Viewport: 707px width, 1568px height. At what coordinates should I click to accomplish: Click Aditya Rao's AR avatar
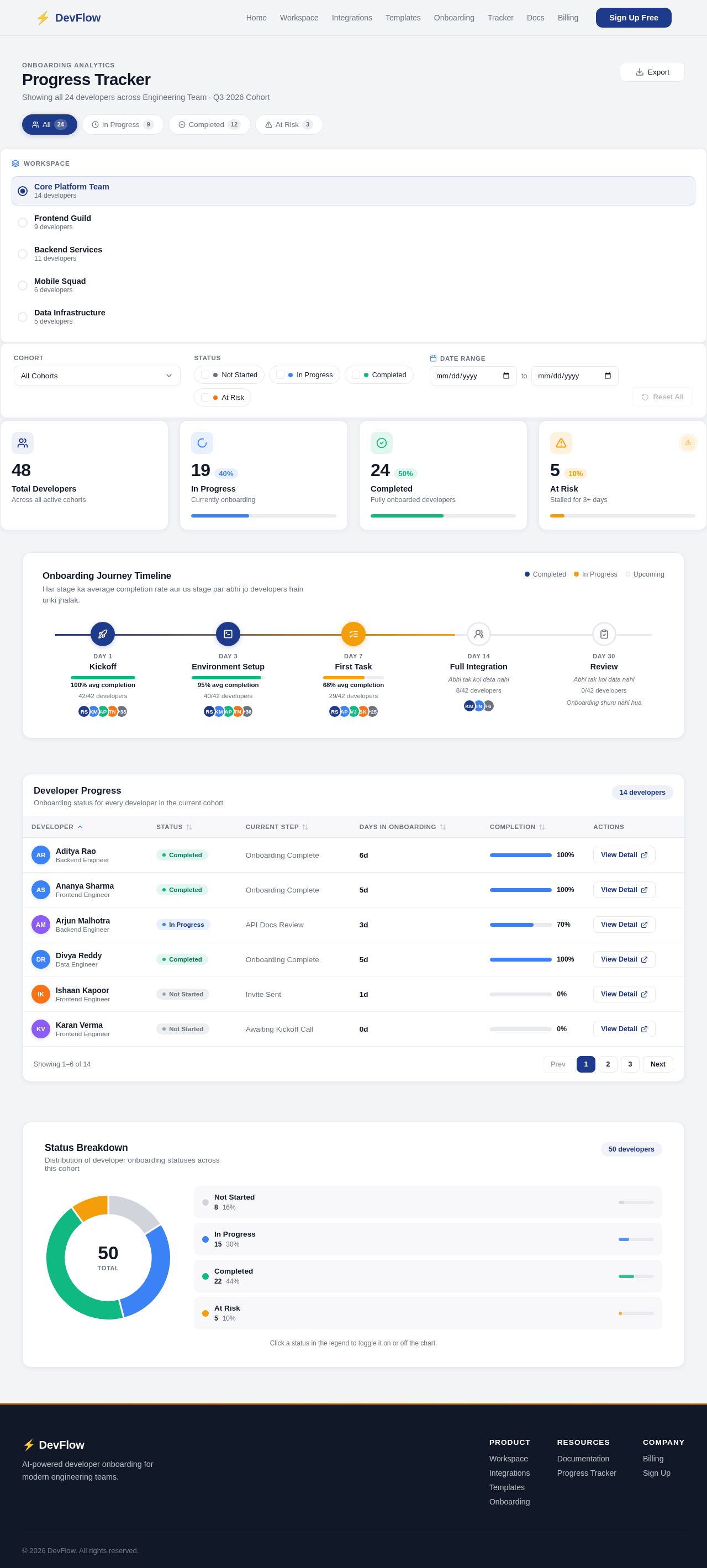(41, 855)
